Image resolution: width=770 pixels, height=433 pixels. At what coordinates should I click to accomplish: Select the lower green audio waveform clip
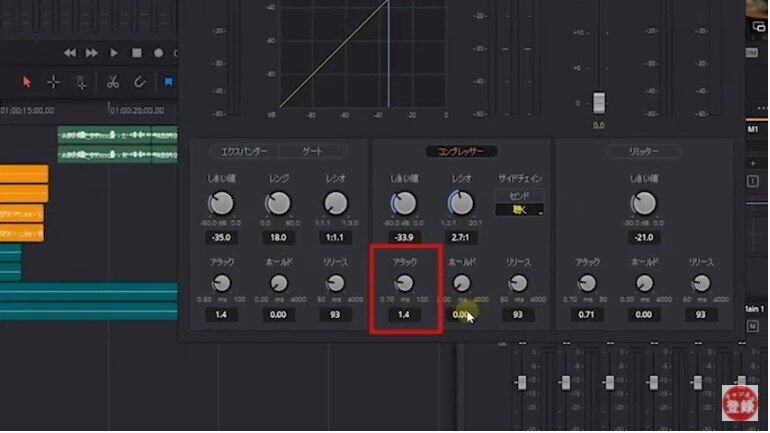117,155
